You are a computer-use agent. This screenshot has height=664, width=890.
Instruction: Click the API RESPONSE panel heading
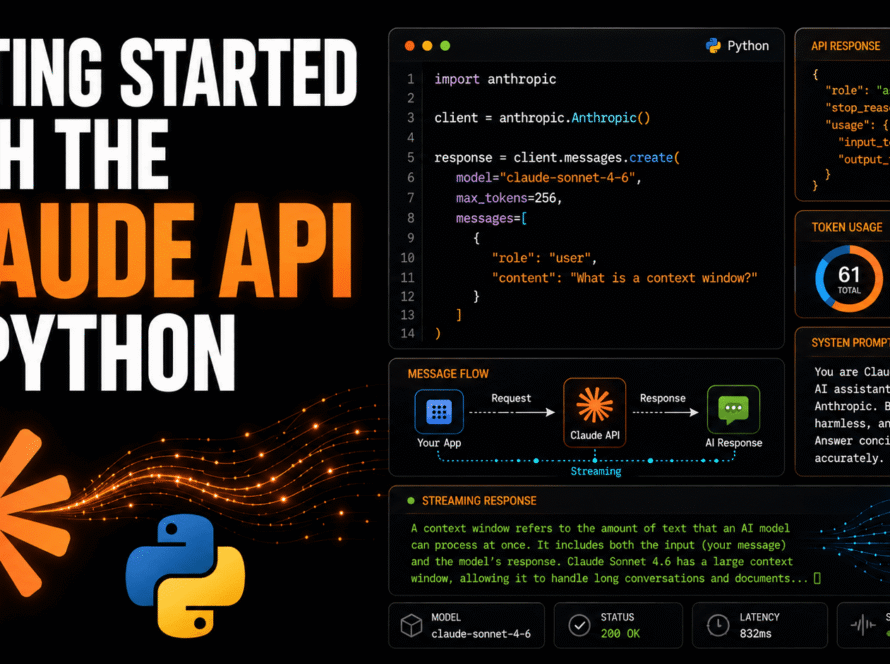pos(846,46)
